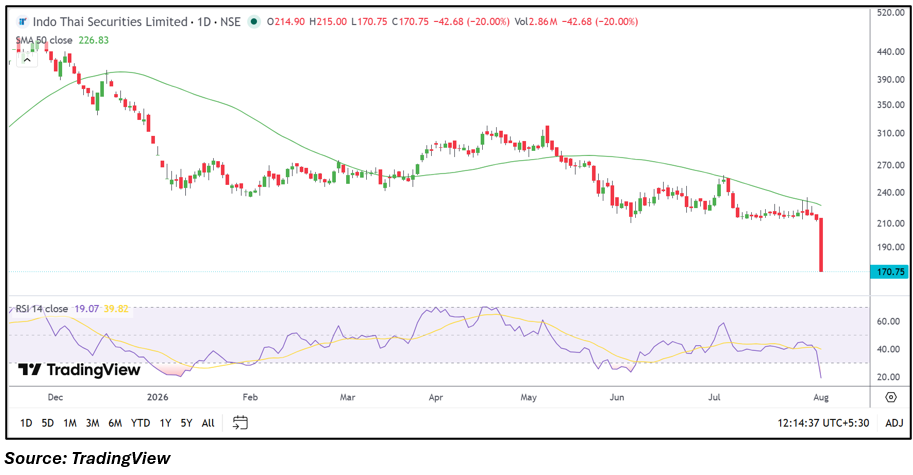Click the Aug label on time axis

[x=821, y=397]
